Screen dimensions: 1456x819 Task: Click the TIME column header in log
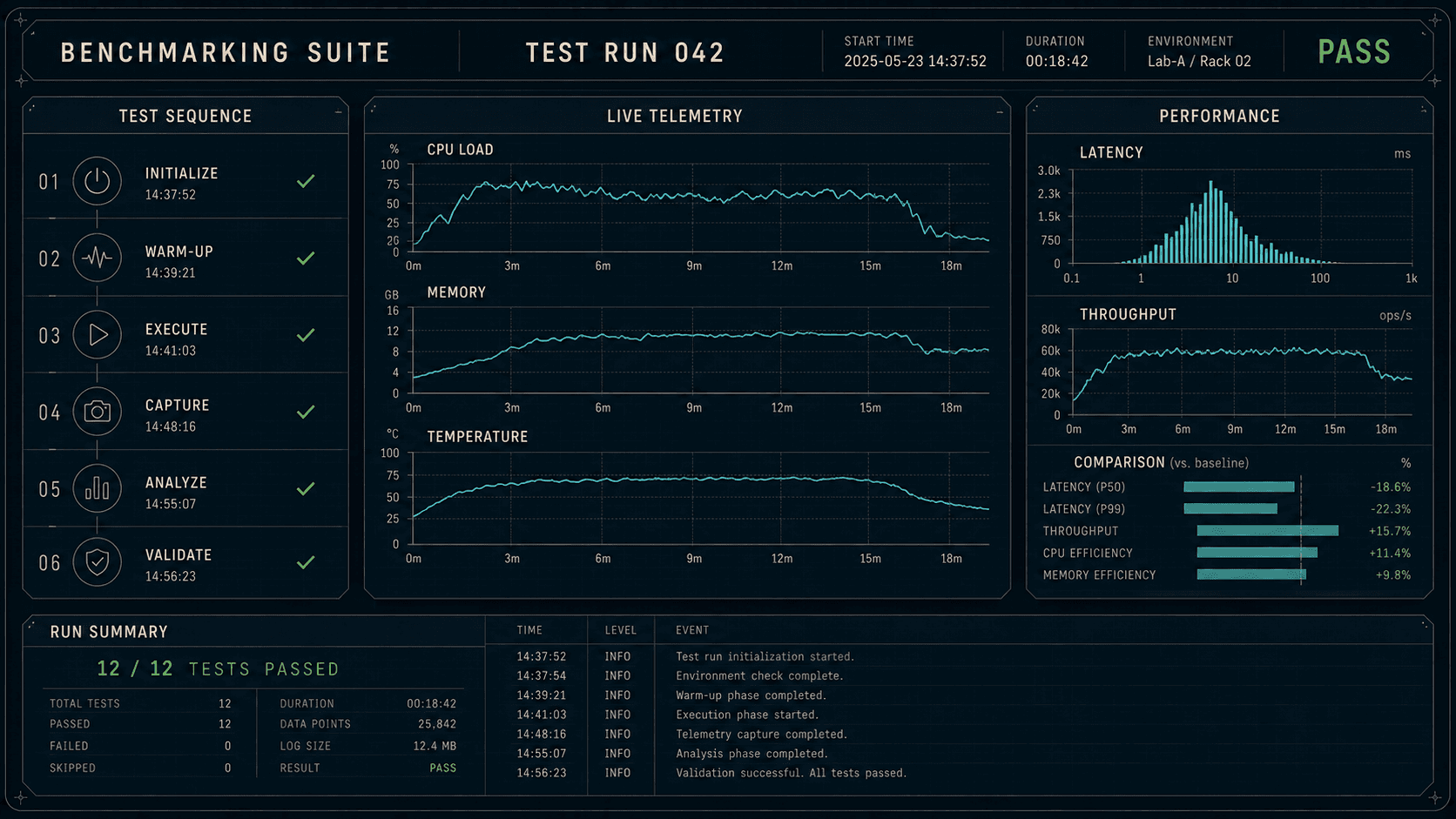(x=529, y=630)
